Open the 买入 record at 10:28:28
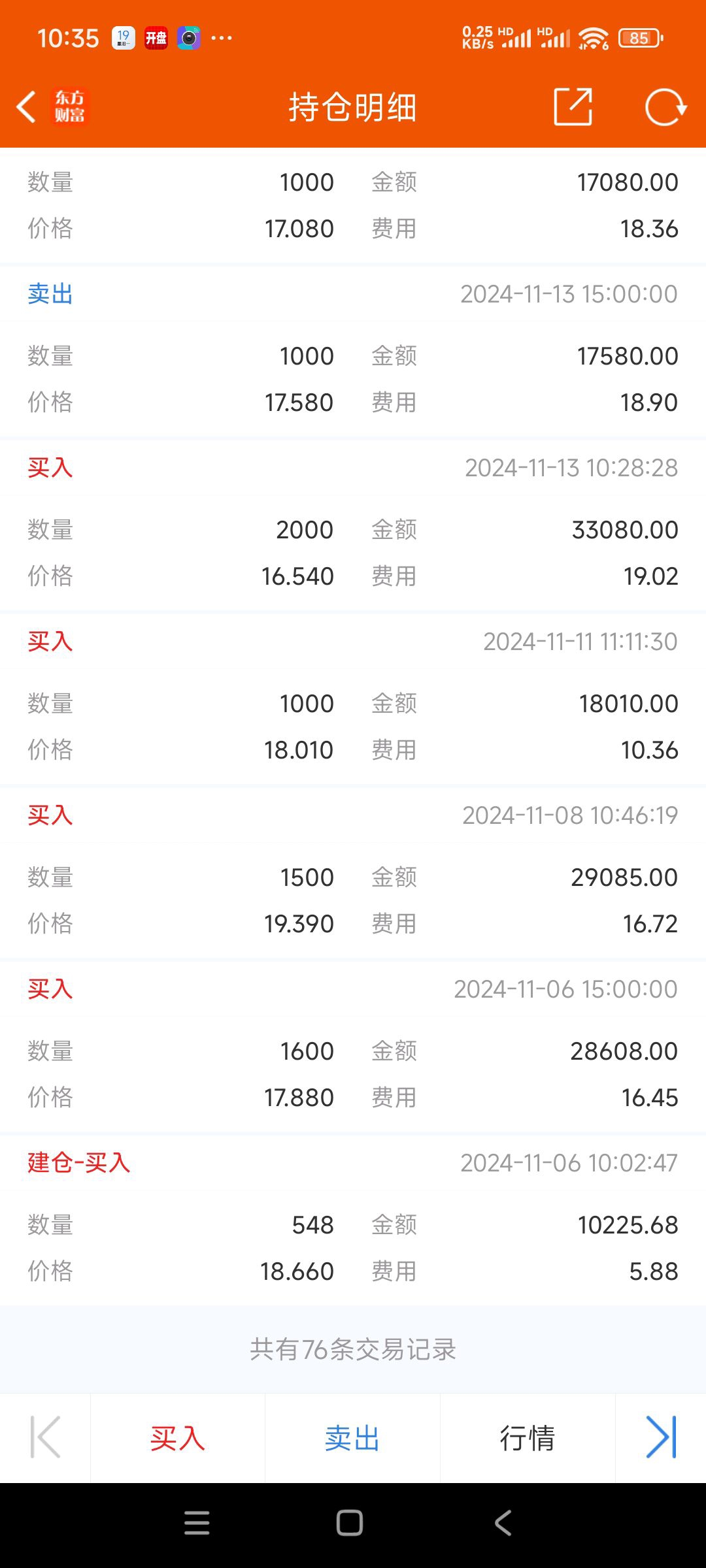Image resolution: width=706 pixels, height=1568 pixels. [x=353, y=468]
